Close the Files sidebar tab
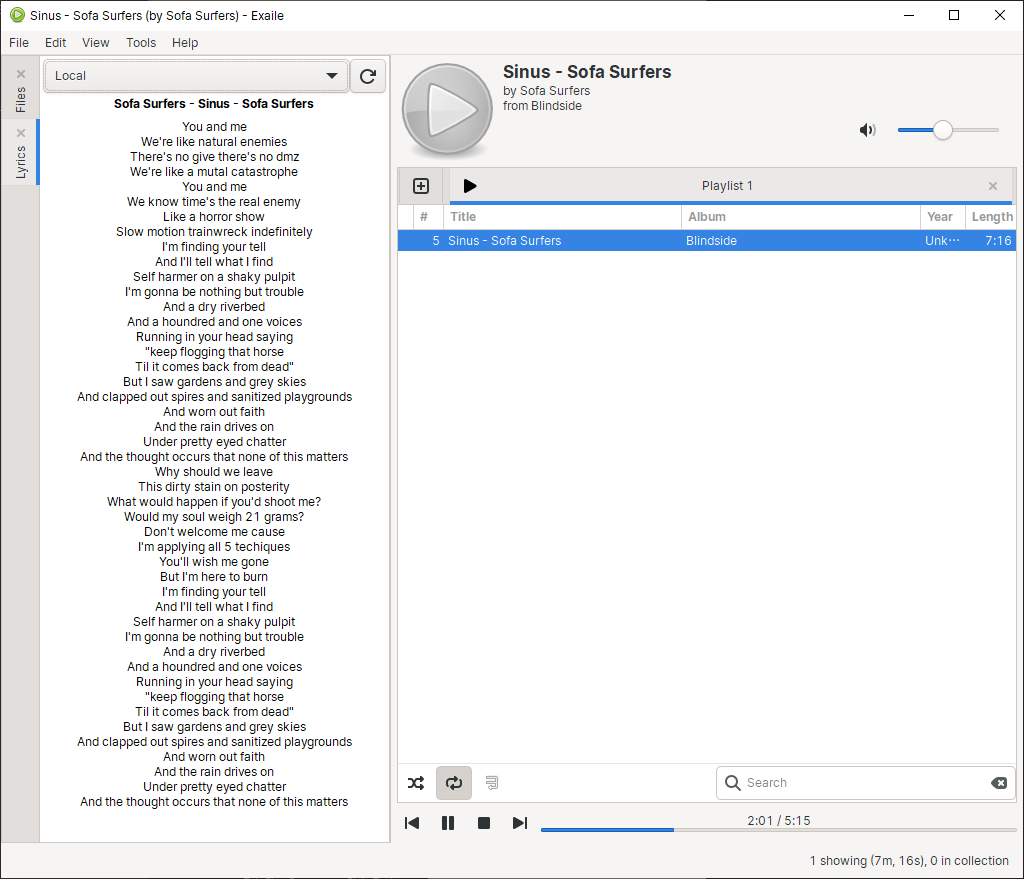The width and height of the screenshot is (1024, 879). (x=21, y=74)
